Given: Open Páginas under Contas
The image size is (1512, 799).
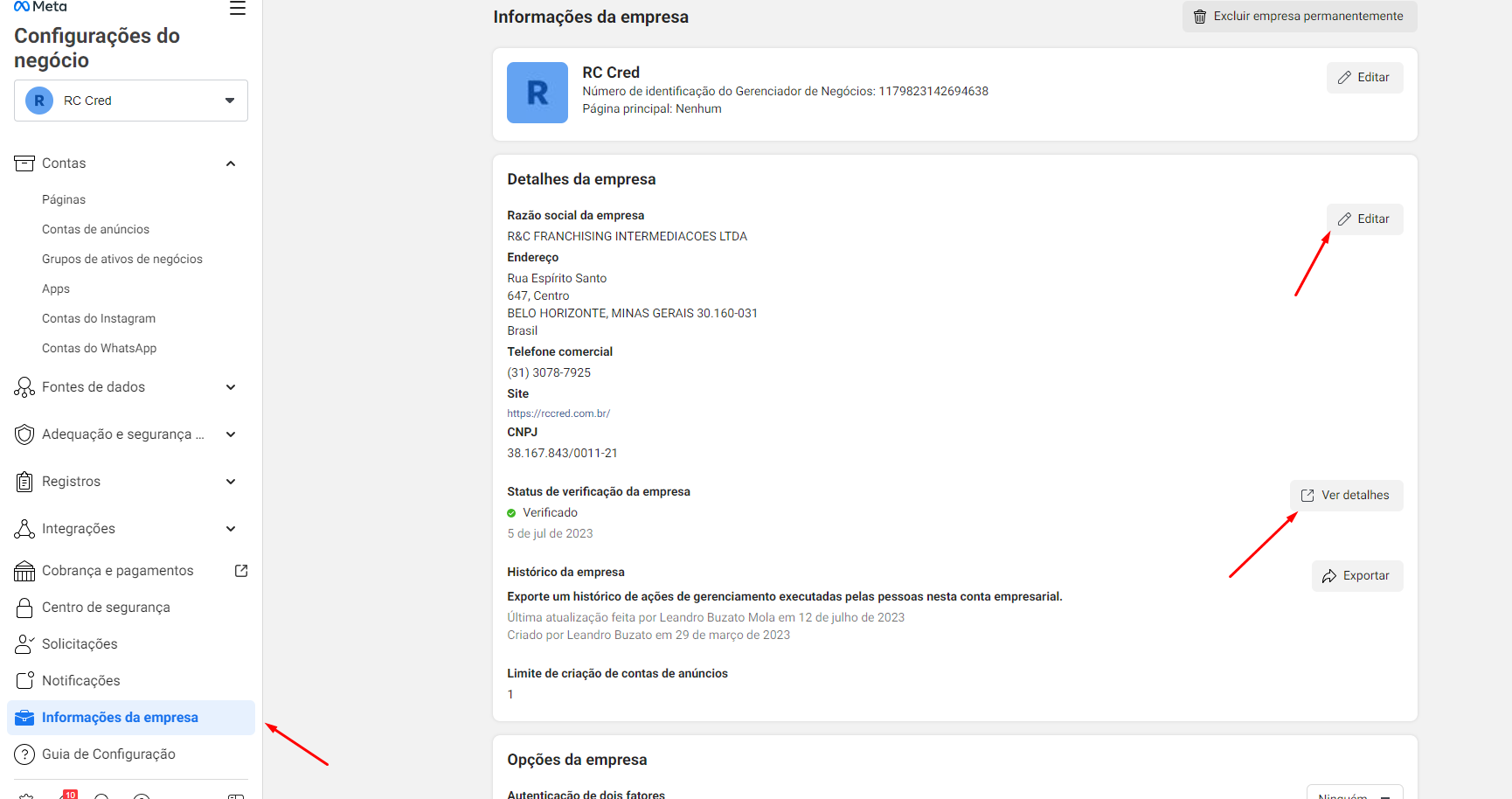Looking at the screenshot, I should [64, 199].
